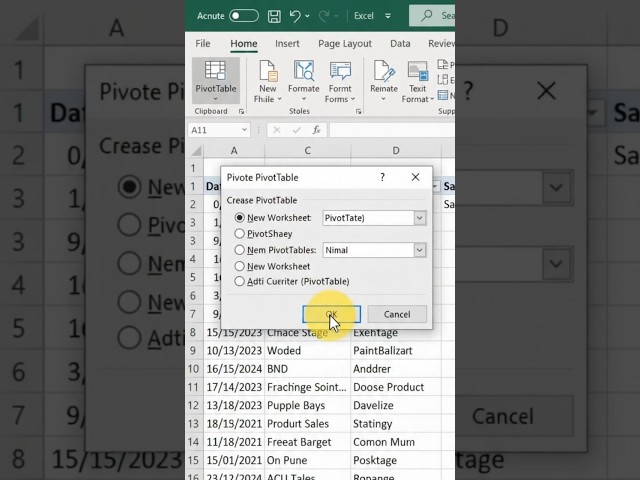The height and width of the screenshot is (480, 640).
Task: Expand the Undo history dropdown arrow
Action: click(x=307, y=16)
